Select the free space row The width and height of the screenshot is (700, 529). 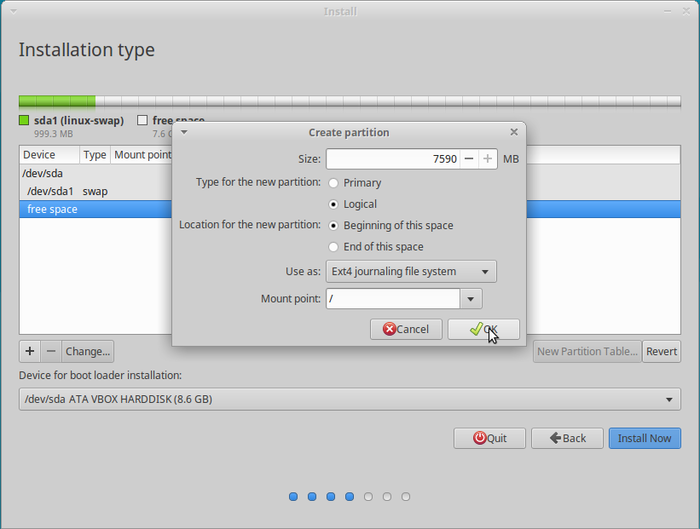[x=350, y=209]
